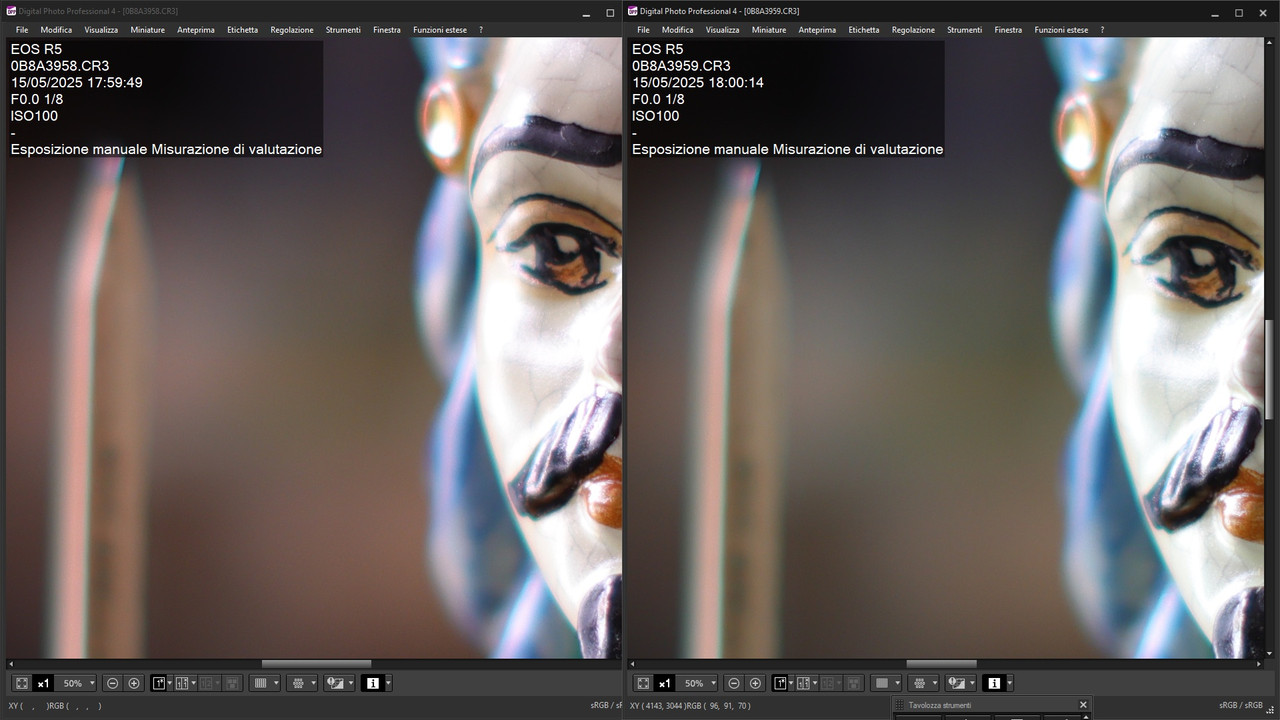The width and height of the screenshot is (1280, 720).
Task: Select single image view icon in 0B8A3958.CR3 window
Action: pyautogui.click(x=159, y=683)
